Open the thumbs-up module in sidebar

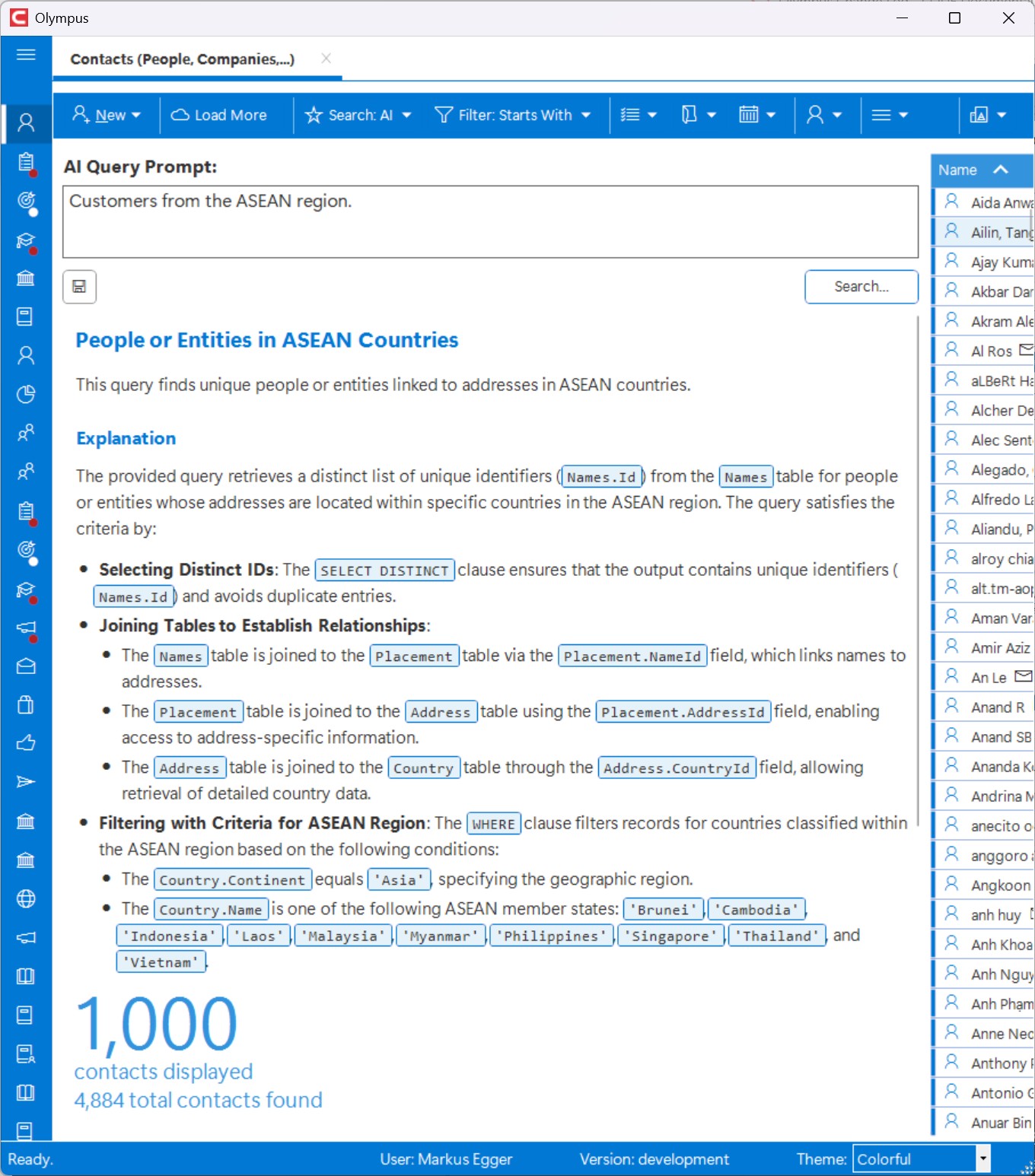click(26, 743)
